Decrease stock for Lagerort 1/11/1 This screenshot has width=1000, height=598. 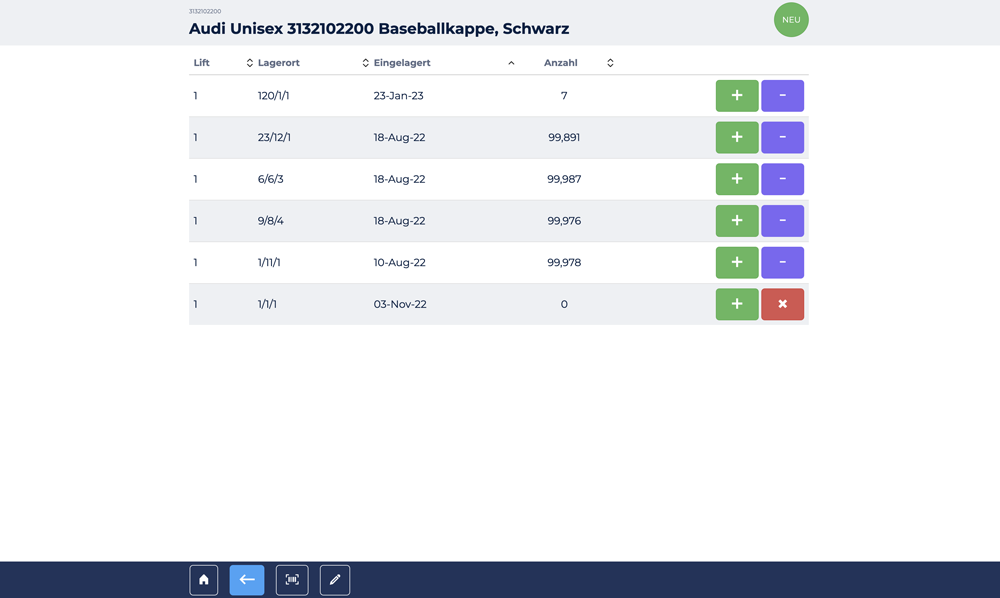tap(782, 263)
